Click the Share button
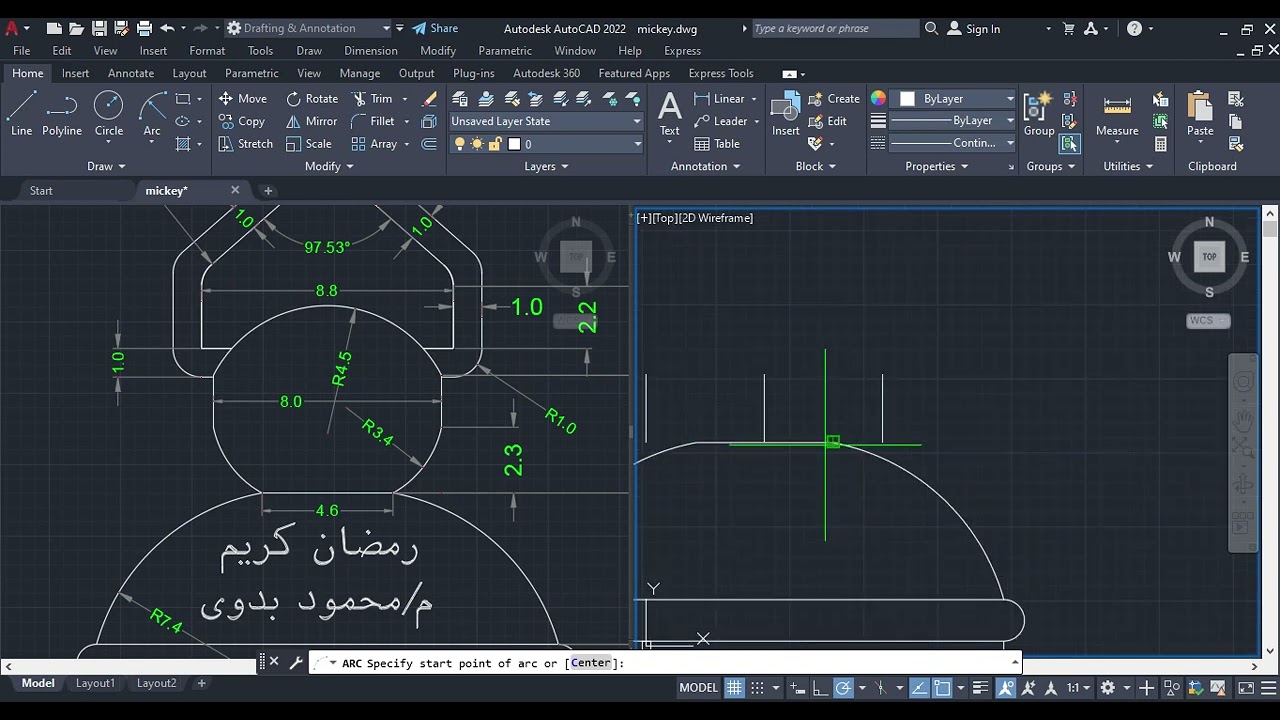 tap(435, 28)
